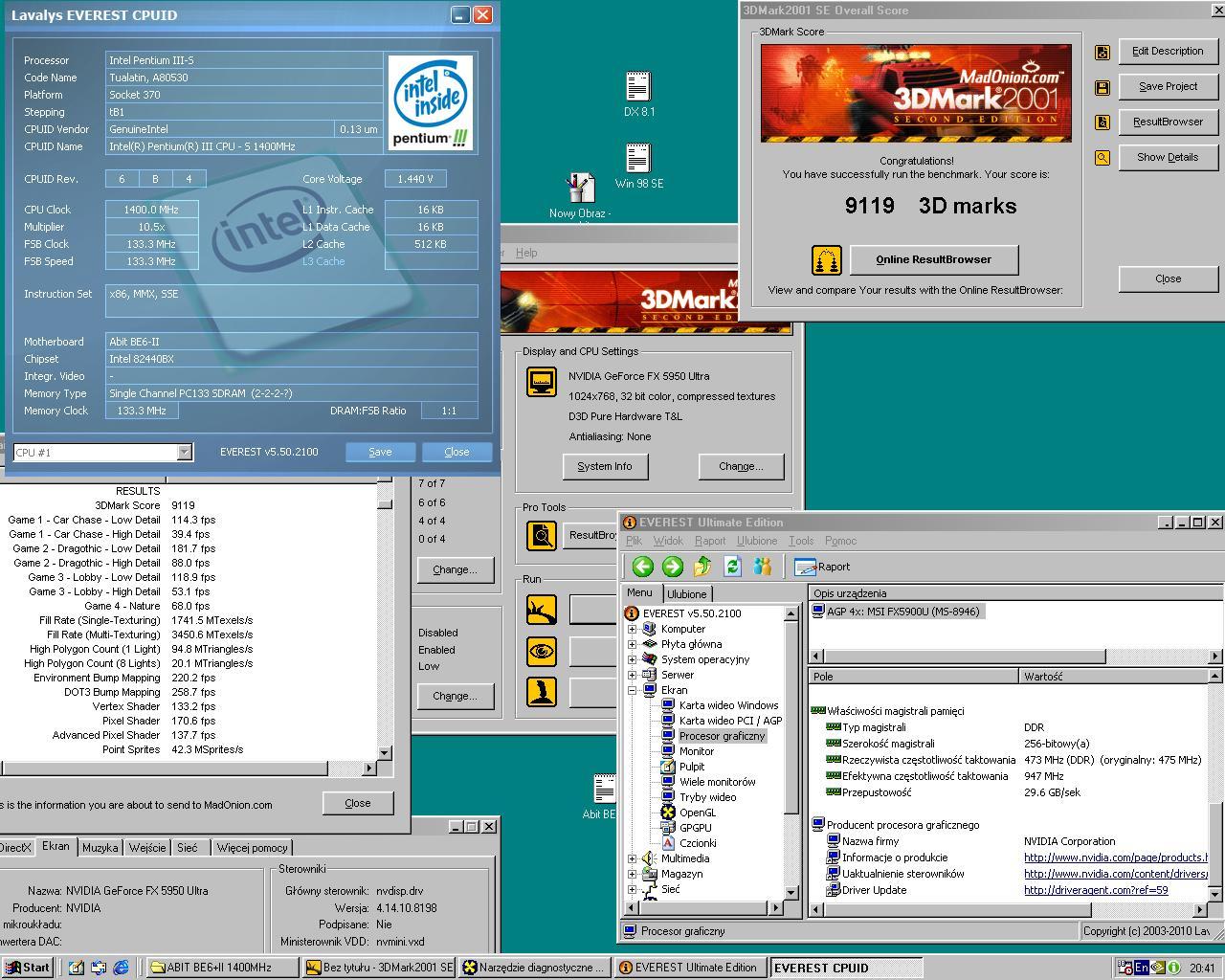Viewport: 1225px width, 980px height.
Task: Click the Benchmark run icon in 3DMark
Action: (x=542, y=610)
